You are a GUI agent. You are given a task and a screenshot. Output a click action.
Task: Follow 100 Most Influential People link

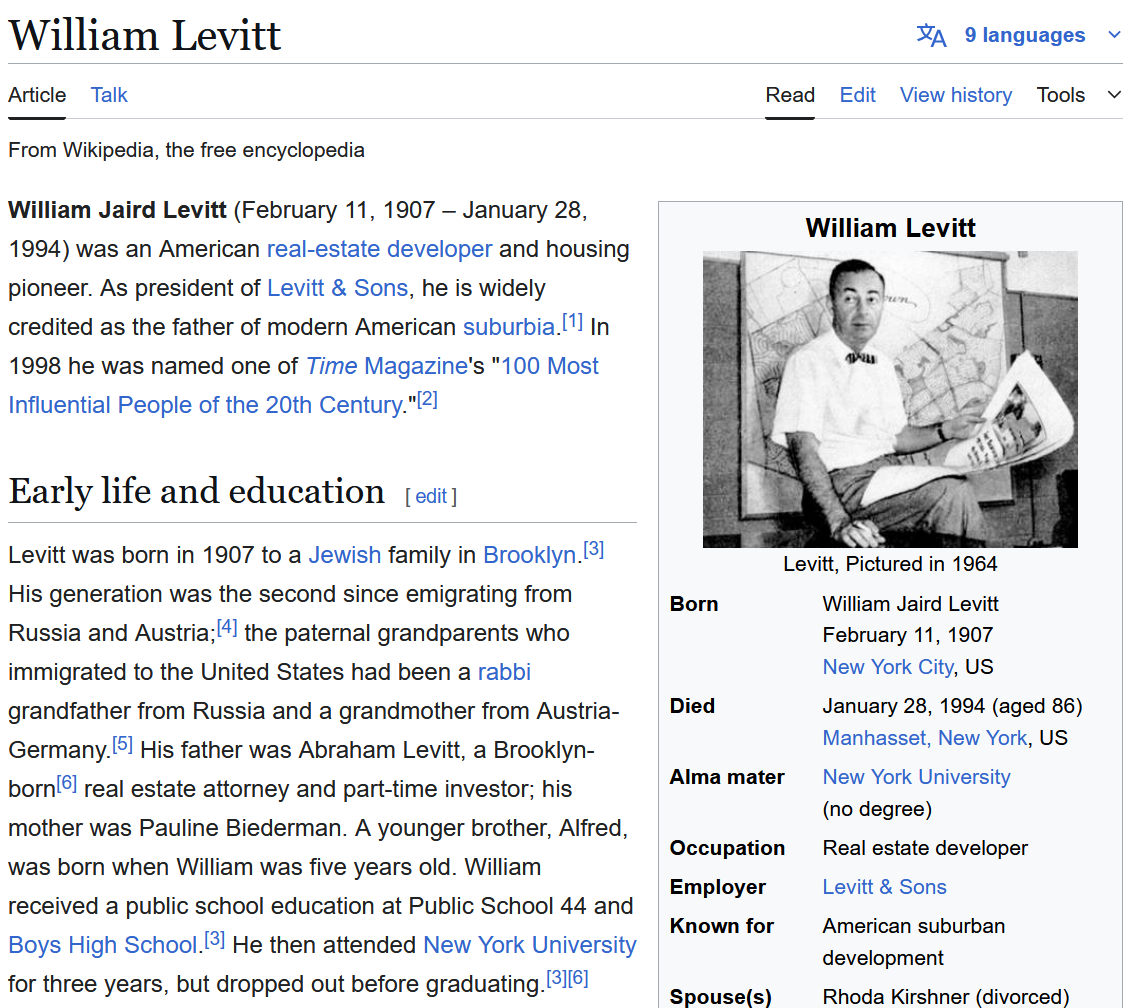[x=303, y=385]
